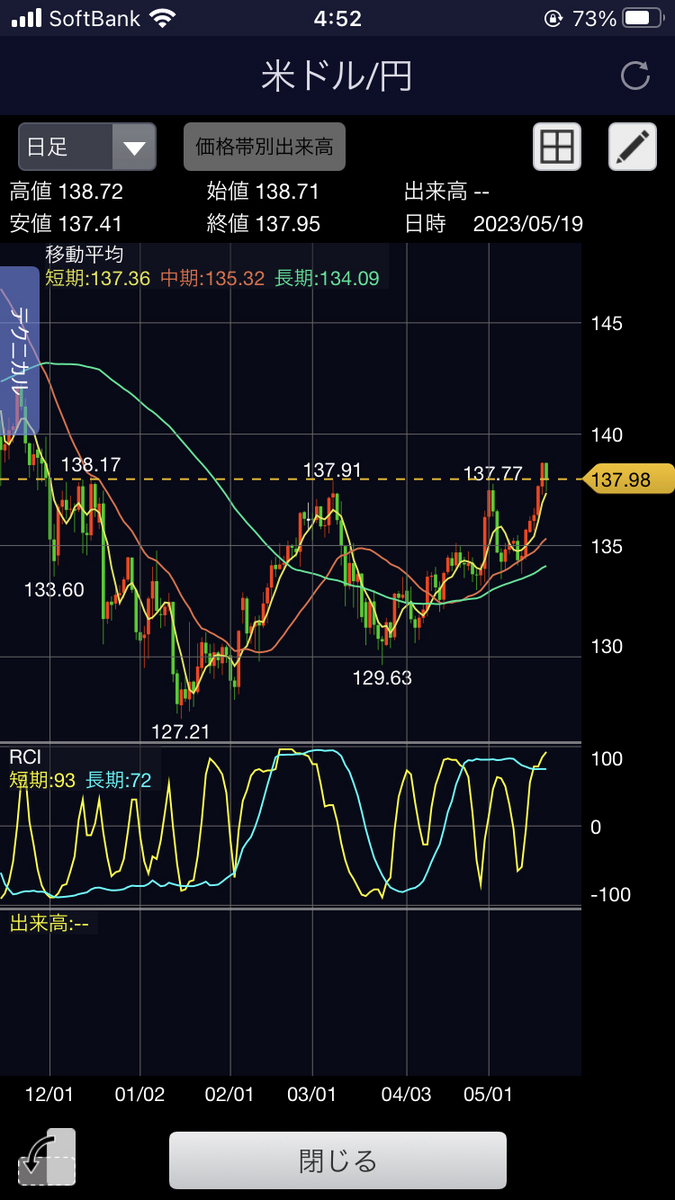Tap the 03/01 date axis label

pos(313,1094)
